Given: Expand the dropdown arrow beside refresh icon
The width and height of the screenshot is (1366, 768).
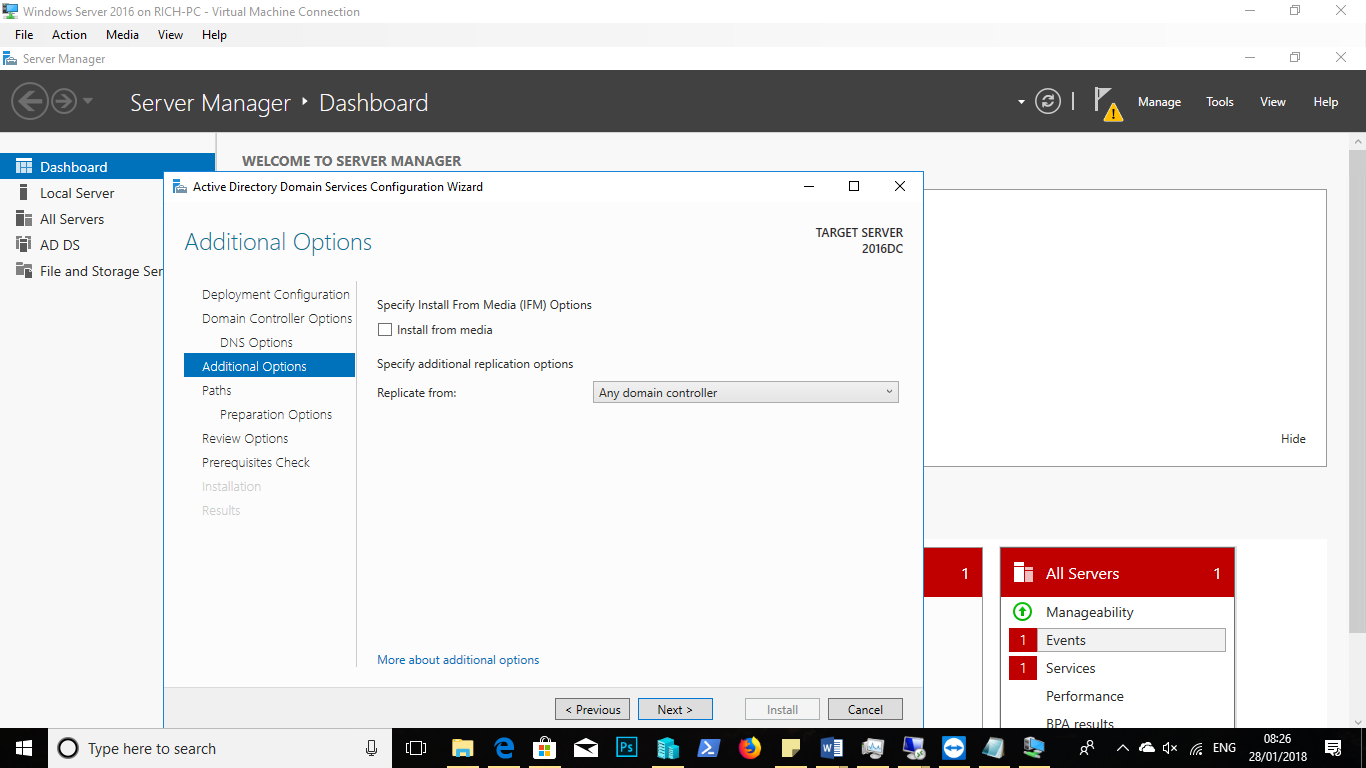Looking at the screenshot, I should click(1021, 102).
